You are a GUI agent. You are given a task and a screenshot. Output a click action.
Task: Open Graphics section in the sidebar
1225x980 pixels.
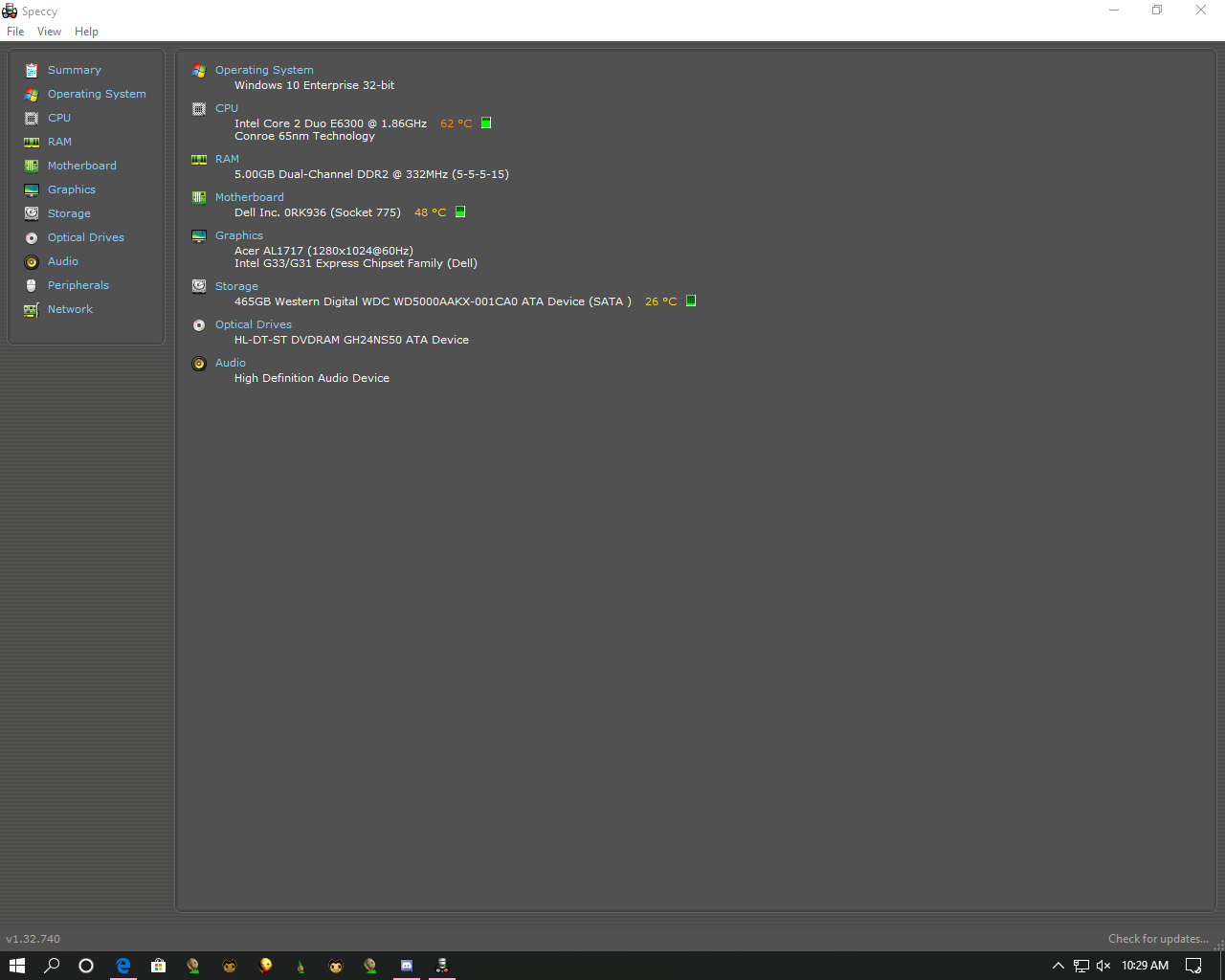pos(72,189)
